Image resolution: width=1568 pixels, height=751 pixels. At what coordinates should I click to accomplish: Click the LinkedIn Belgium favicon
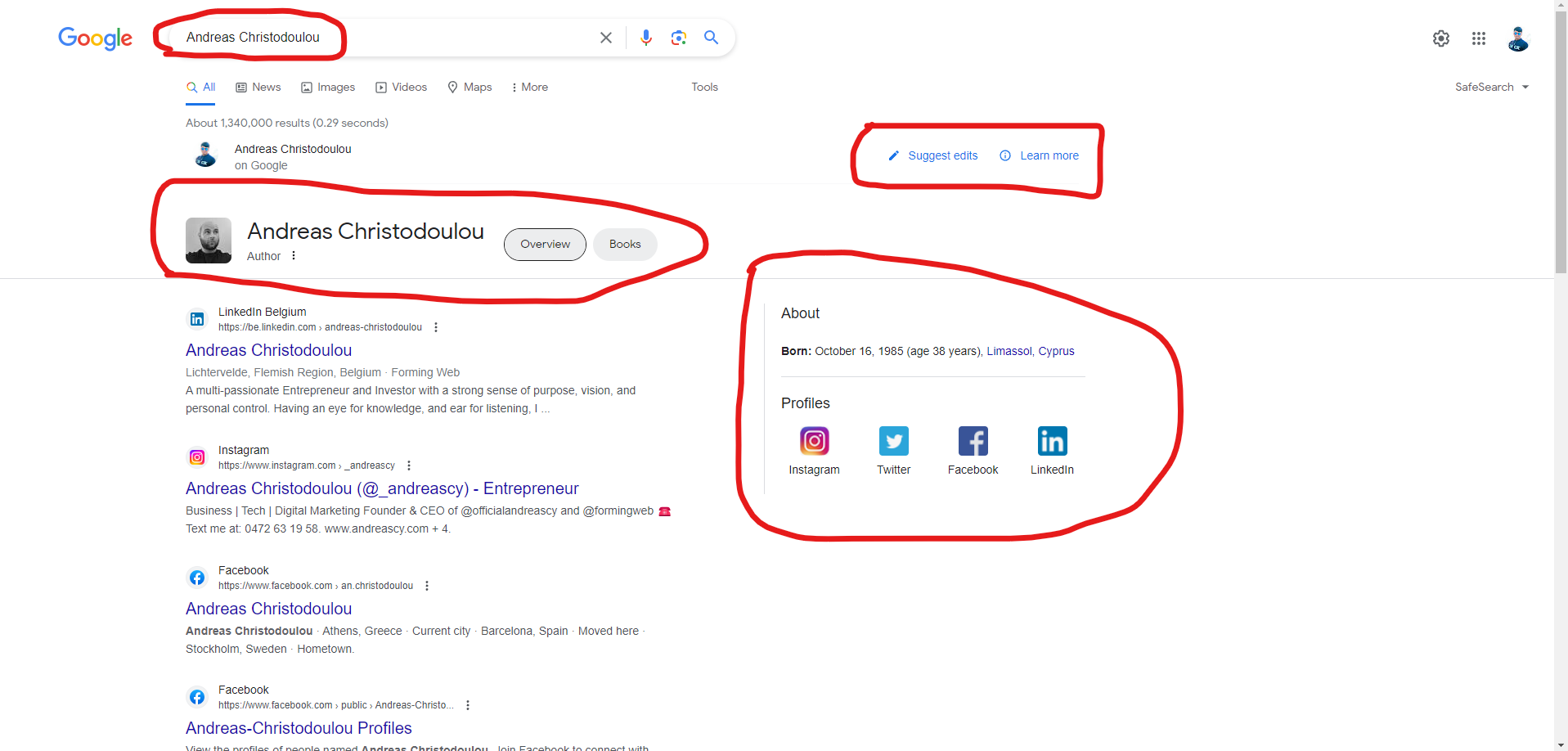[x=197, y=319]
